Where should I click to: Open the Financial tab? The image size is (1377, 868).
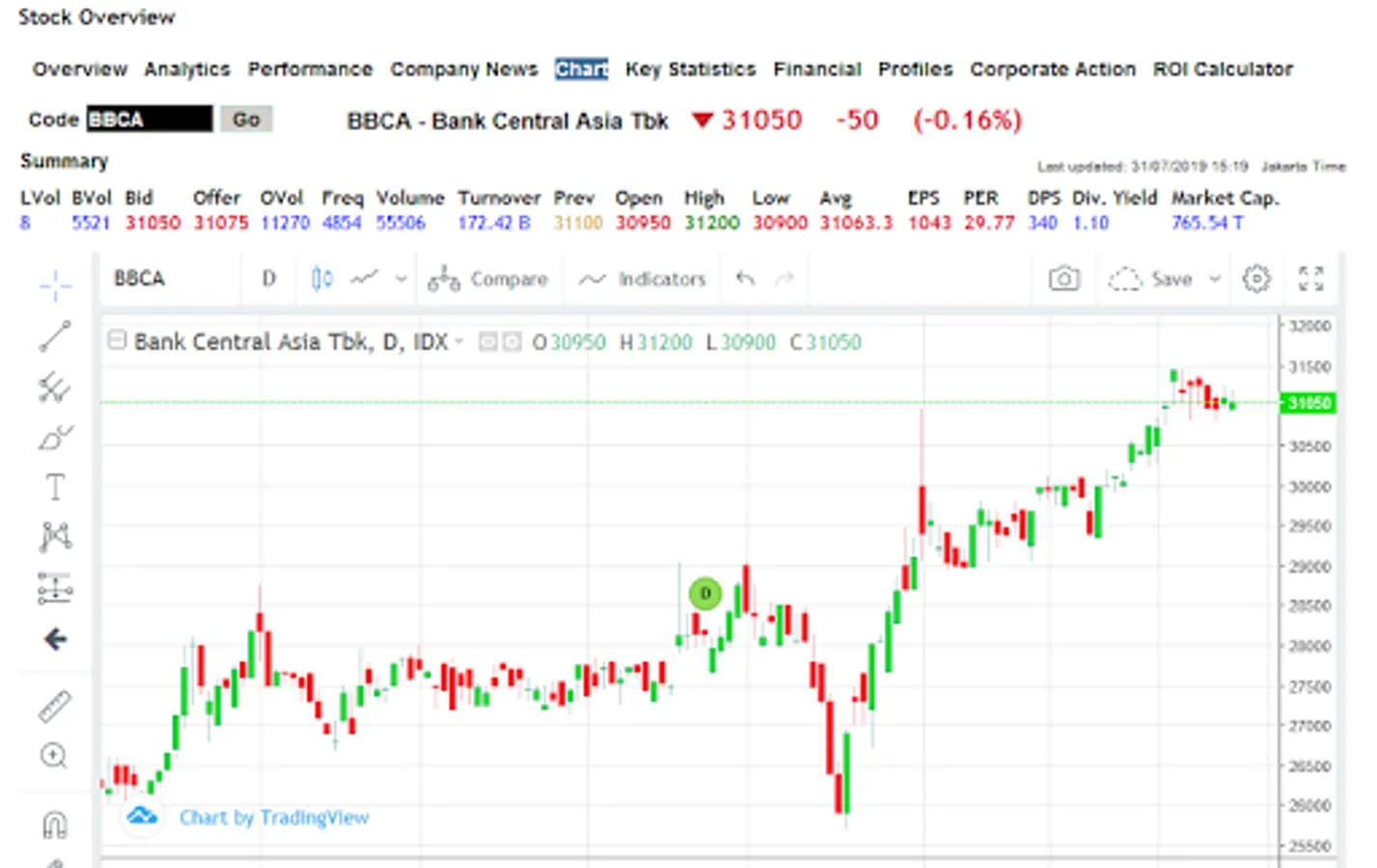[816, 69]
